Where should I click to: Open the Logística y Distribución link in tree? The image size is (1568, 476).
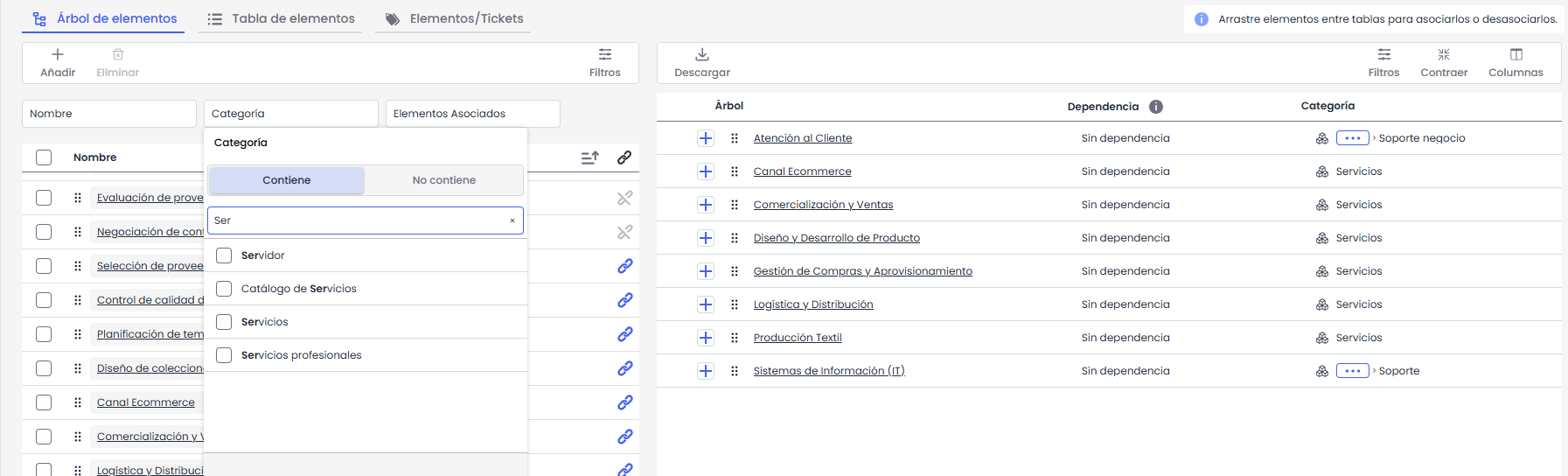click(x=812, y=304)
